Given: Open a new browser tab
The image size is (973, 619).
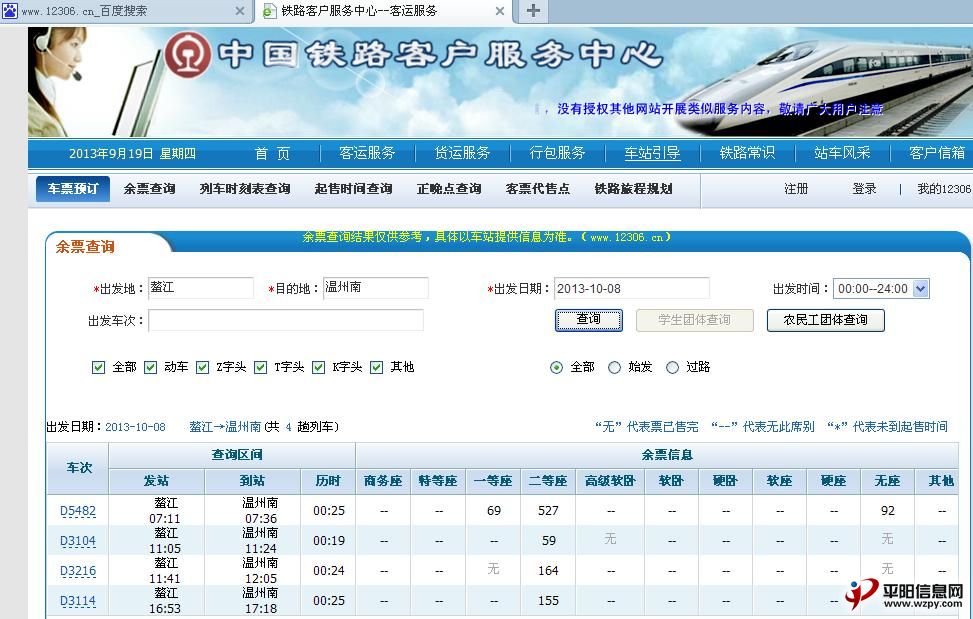Looking at the screenshot, I should tap(533, 11).
